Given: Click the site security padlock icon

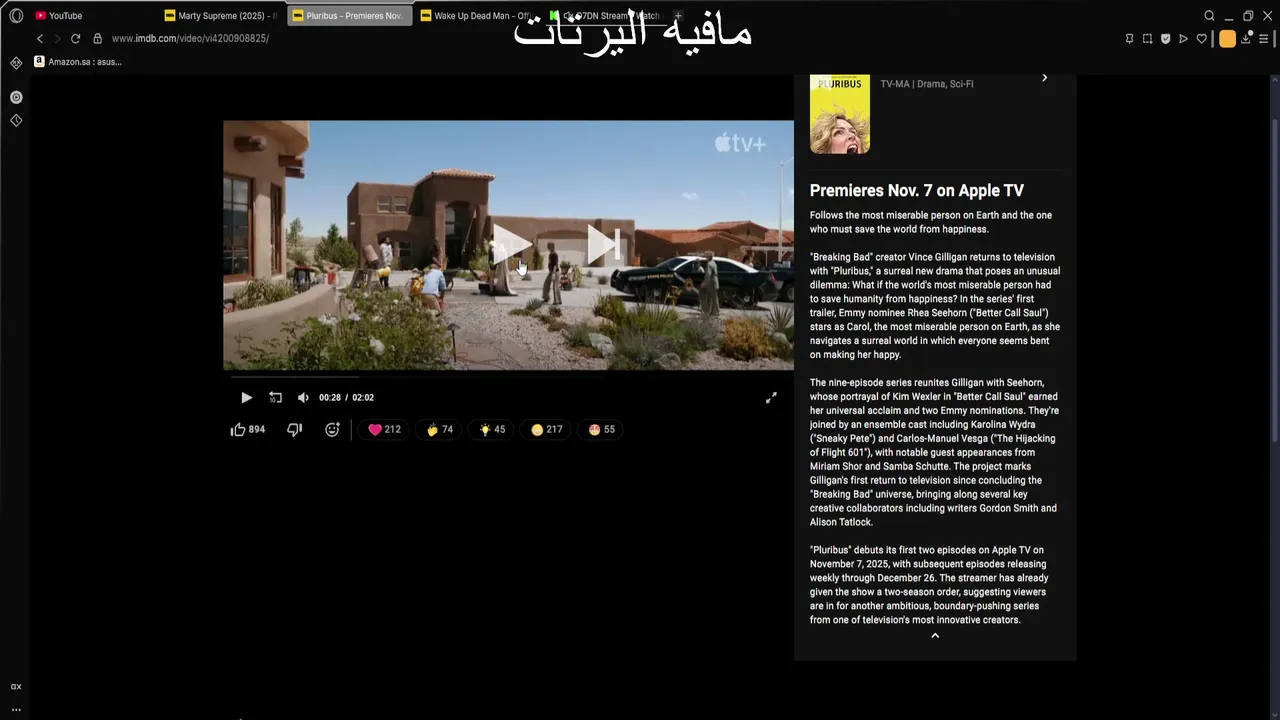Looking at the screenshot, I should pyautogui.click(x=97, y=39).
